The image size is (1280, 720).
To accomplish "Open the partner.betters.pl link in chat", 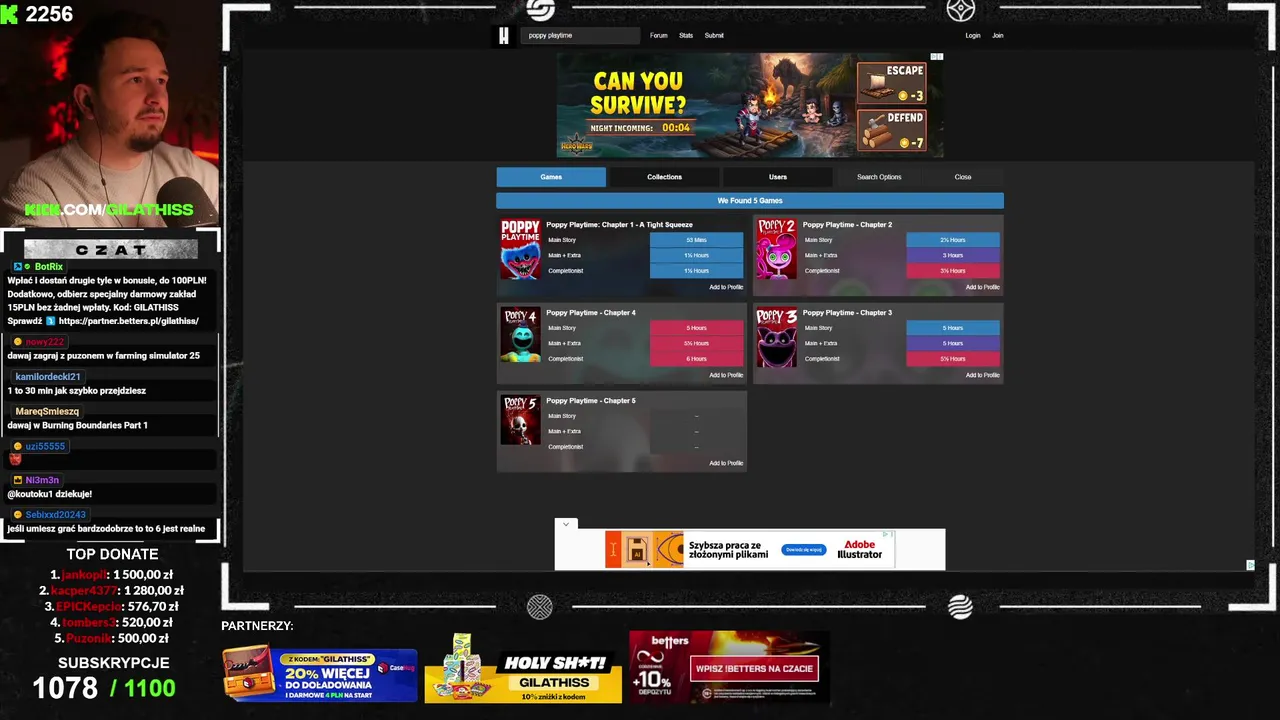I will pos(128,322).
